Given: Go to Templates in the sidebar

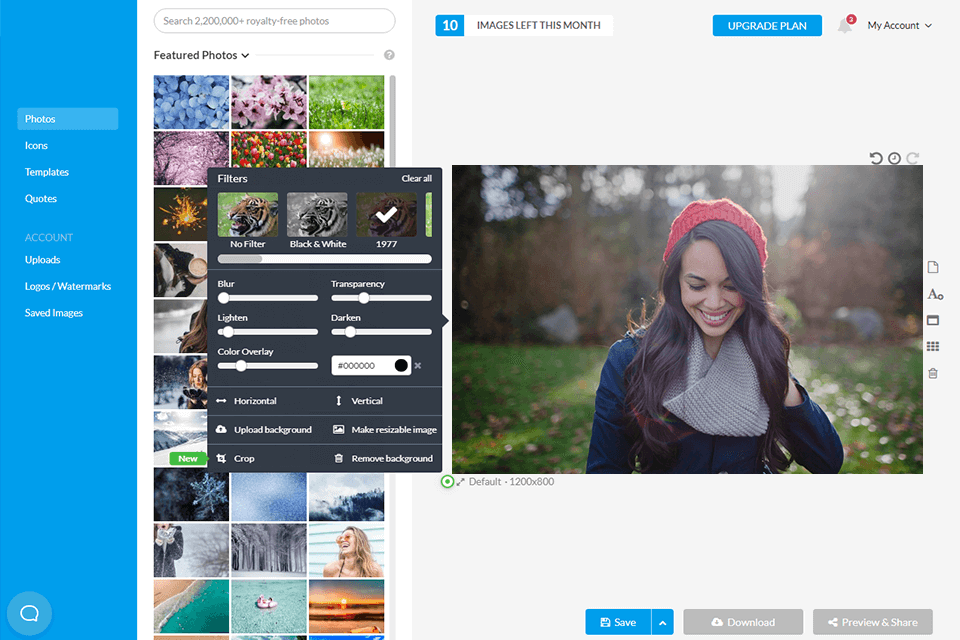Looking at the screenshot, I should (x=47, y=172).
